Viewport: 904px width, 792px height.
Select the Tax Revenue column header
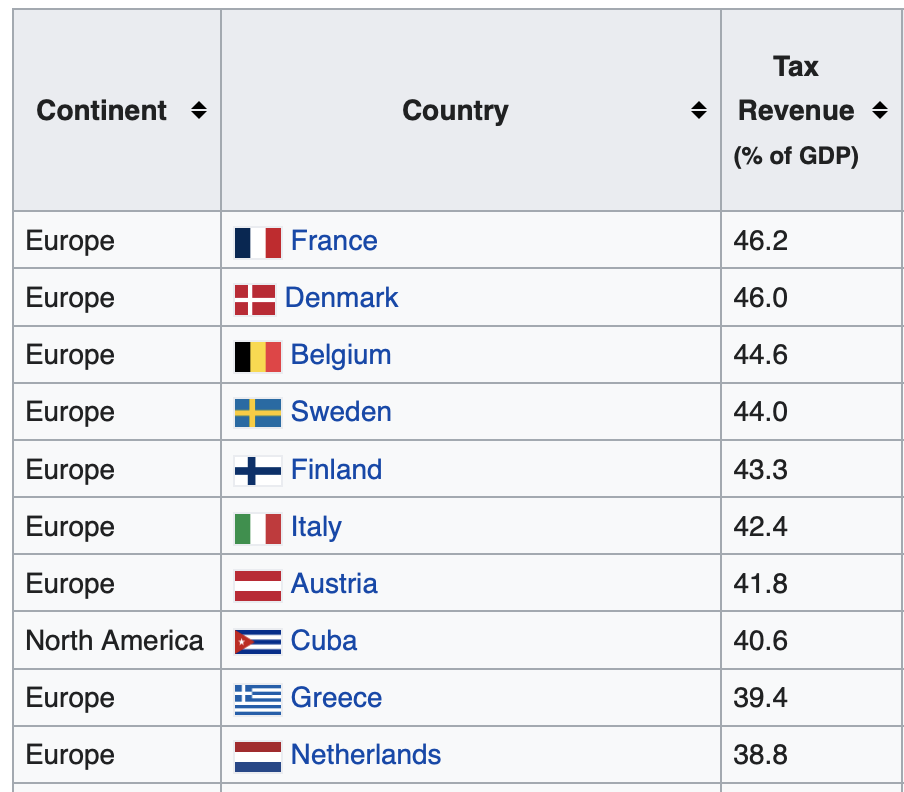pyautogui.click(x=796, y=110)
